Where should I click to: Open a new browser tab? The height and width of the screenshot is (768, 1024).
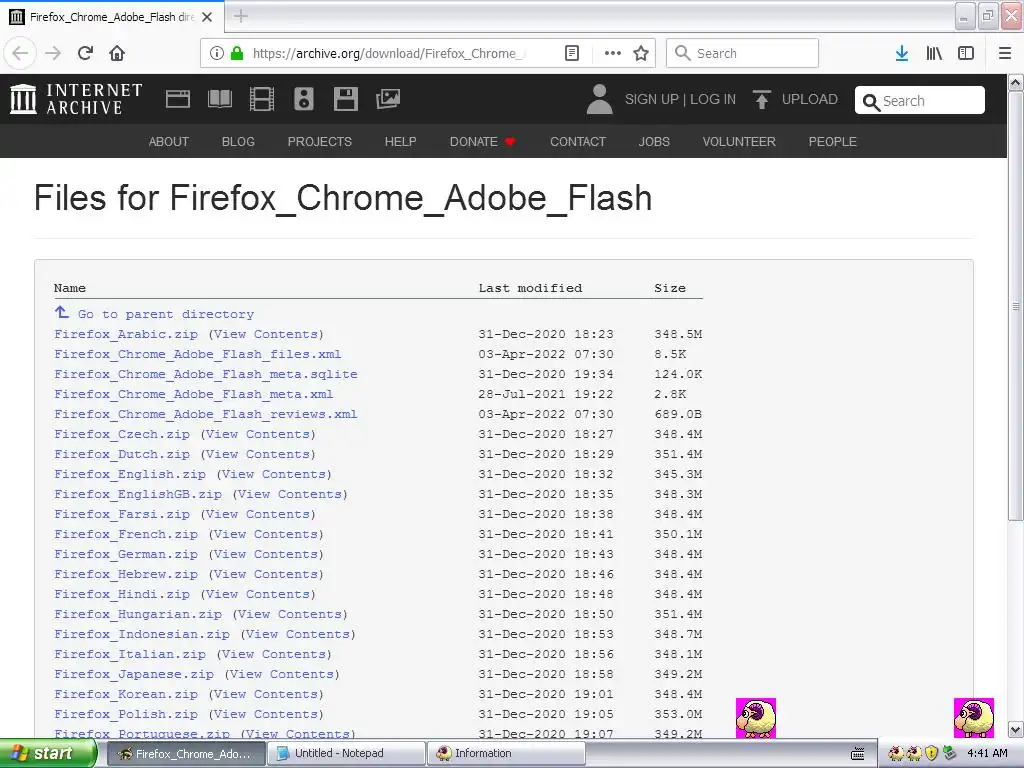(241, 16)
